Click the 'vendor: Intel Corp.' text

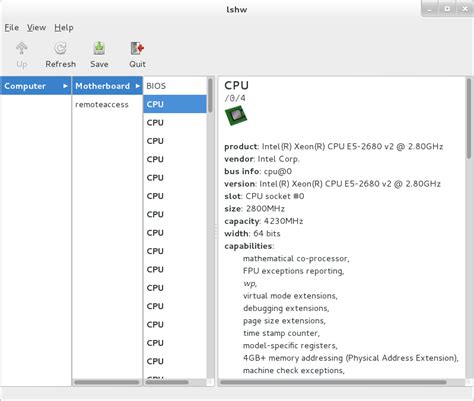262,159
